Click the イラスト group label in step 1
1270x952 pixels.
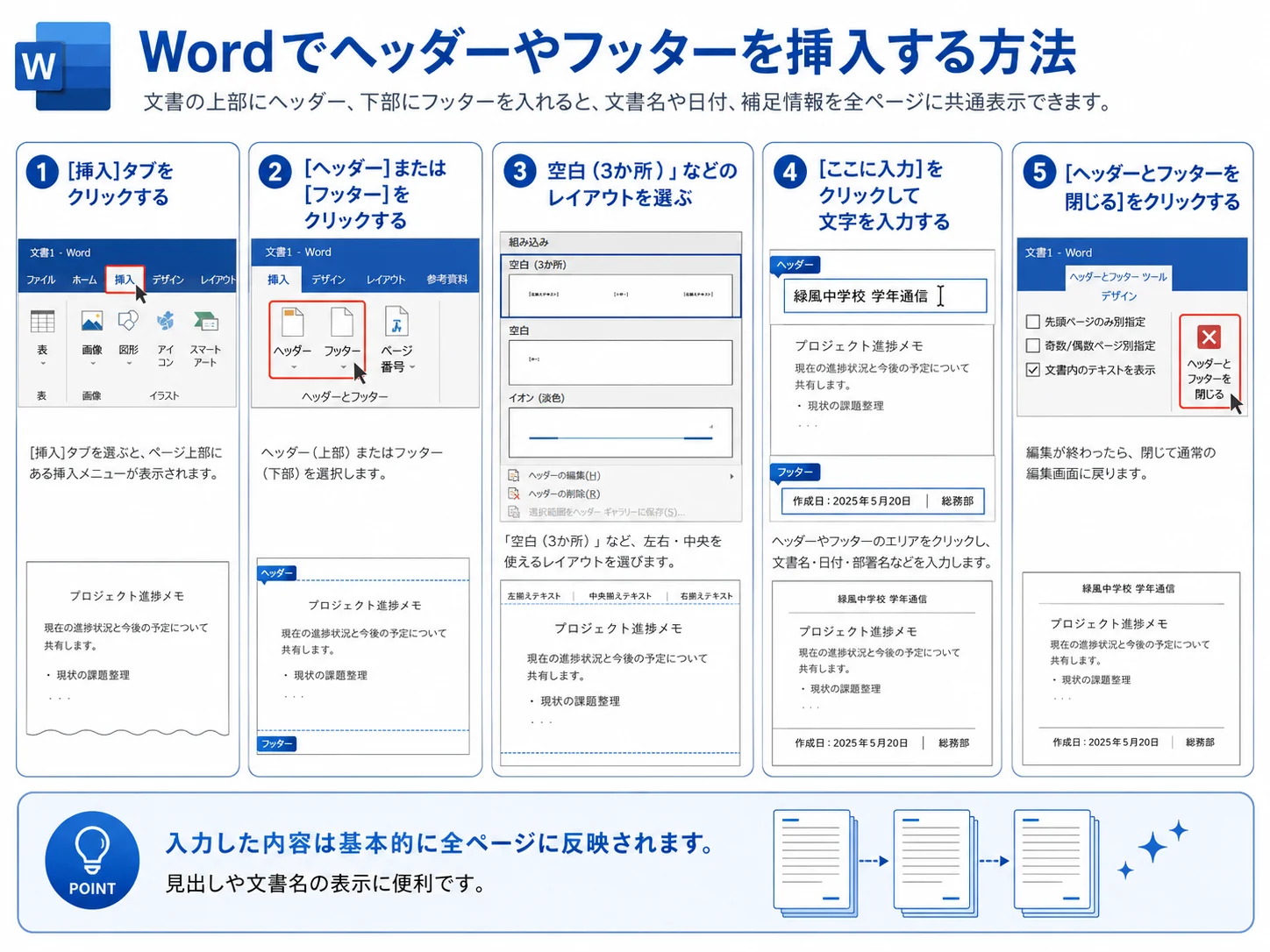(x=164, y=396)
